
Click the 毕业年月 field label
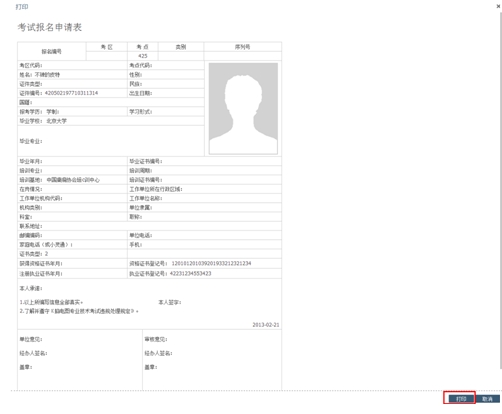(31, 161)
